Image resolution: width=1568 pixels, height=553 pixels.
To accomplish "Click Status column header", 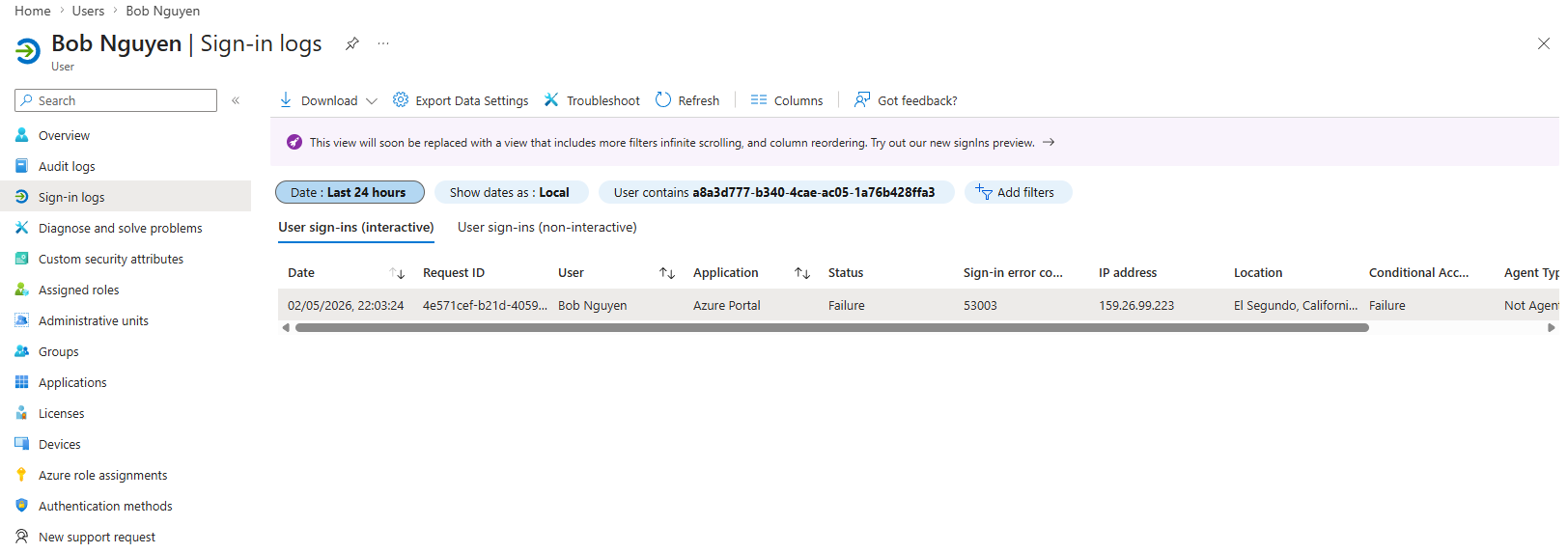I will click(x=846, y=273).
